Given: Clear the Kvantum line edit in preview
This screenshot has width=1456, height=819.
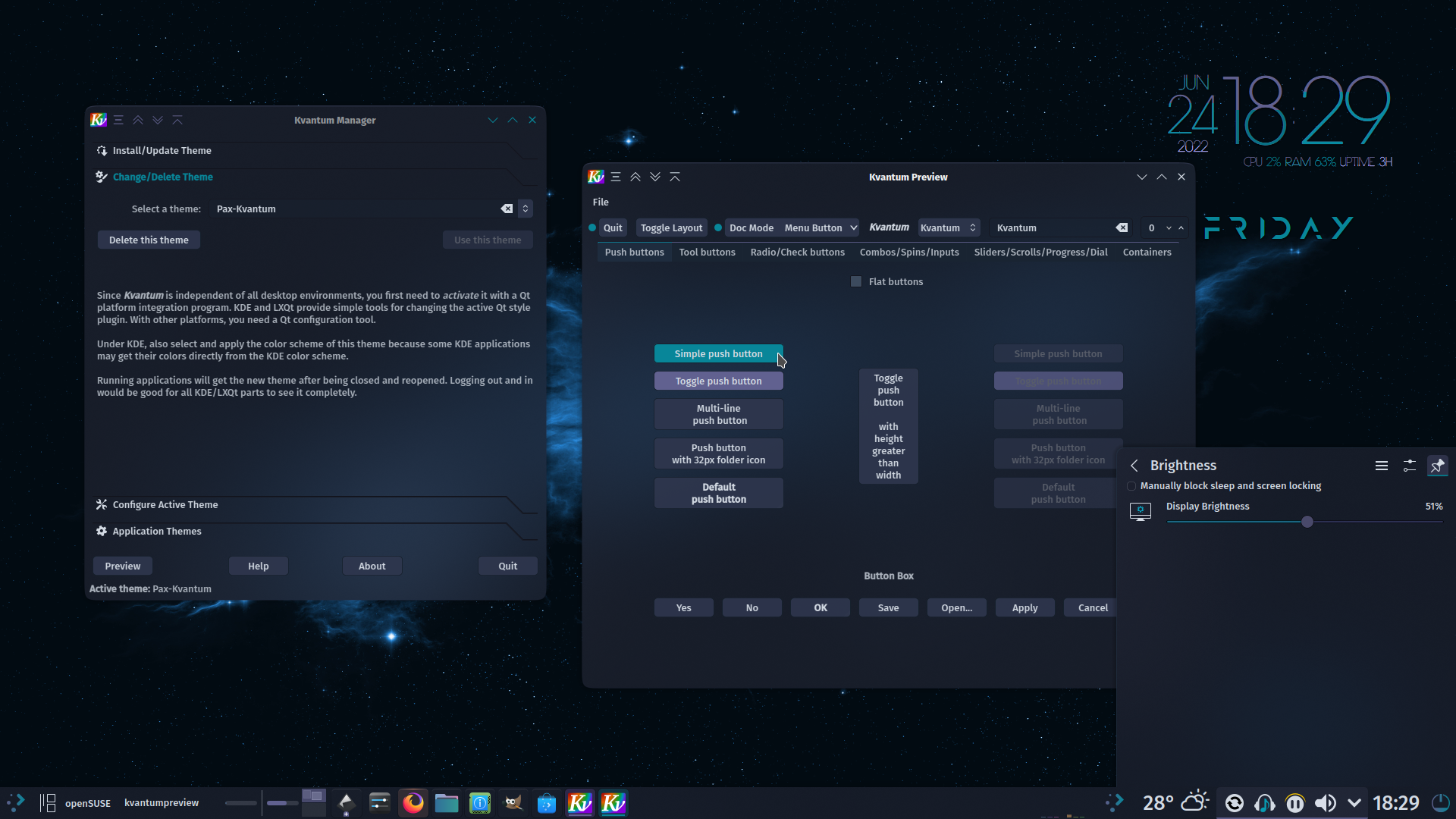Looking at the screenshot, I should pos(1122,227).
